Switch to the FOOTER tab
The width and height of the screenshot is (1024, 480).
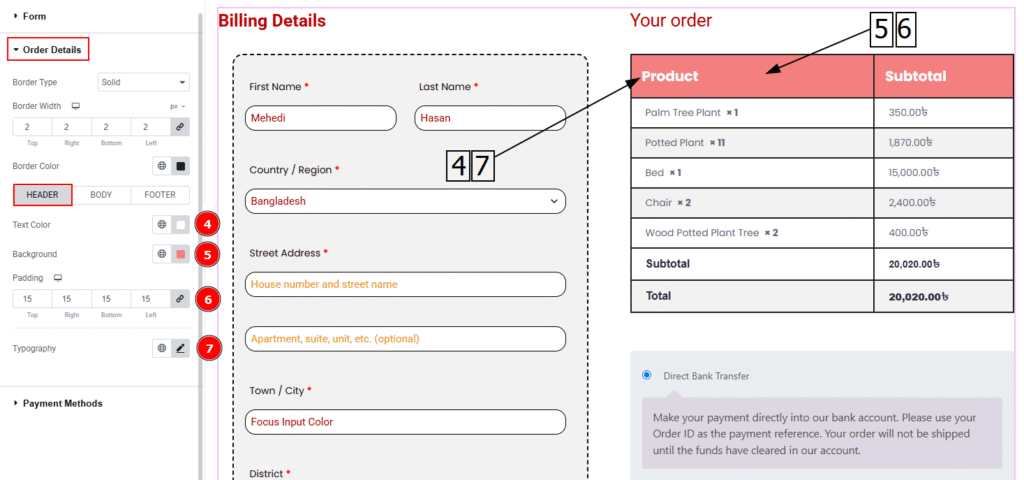(x=160, y=195)
